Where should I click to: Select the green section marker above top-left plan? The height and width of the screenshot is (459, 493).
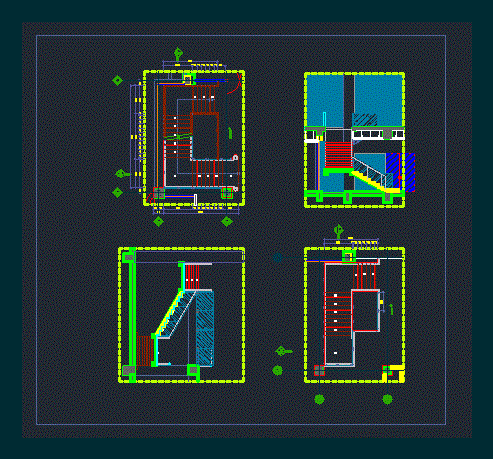178,55
